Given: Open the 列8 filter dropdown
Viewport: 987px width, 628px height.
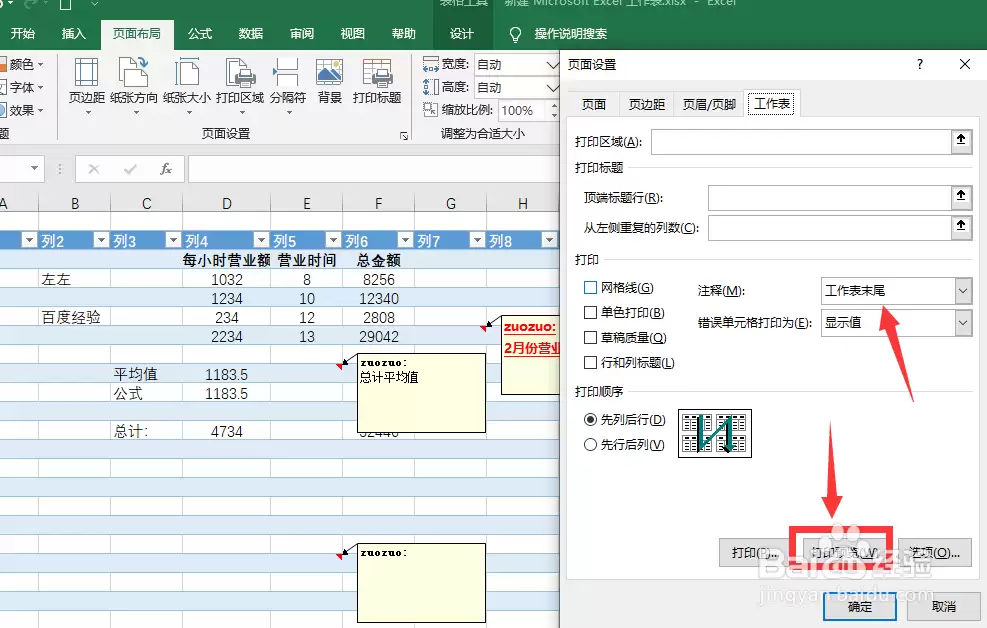Looking at the screenshot, I should pos(550,240).
